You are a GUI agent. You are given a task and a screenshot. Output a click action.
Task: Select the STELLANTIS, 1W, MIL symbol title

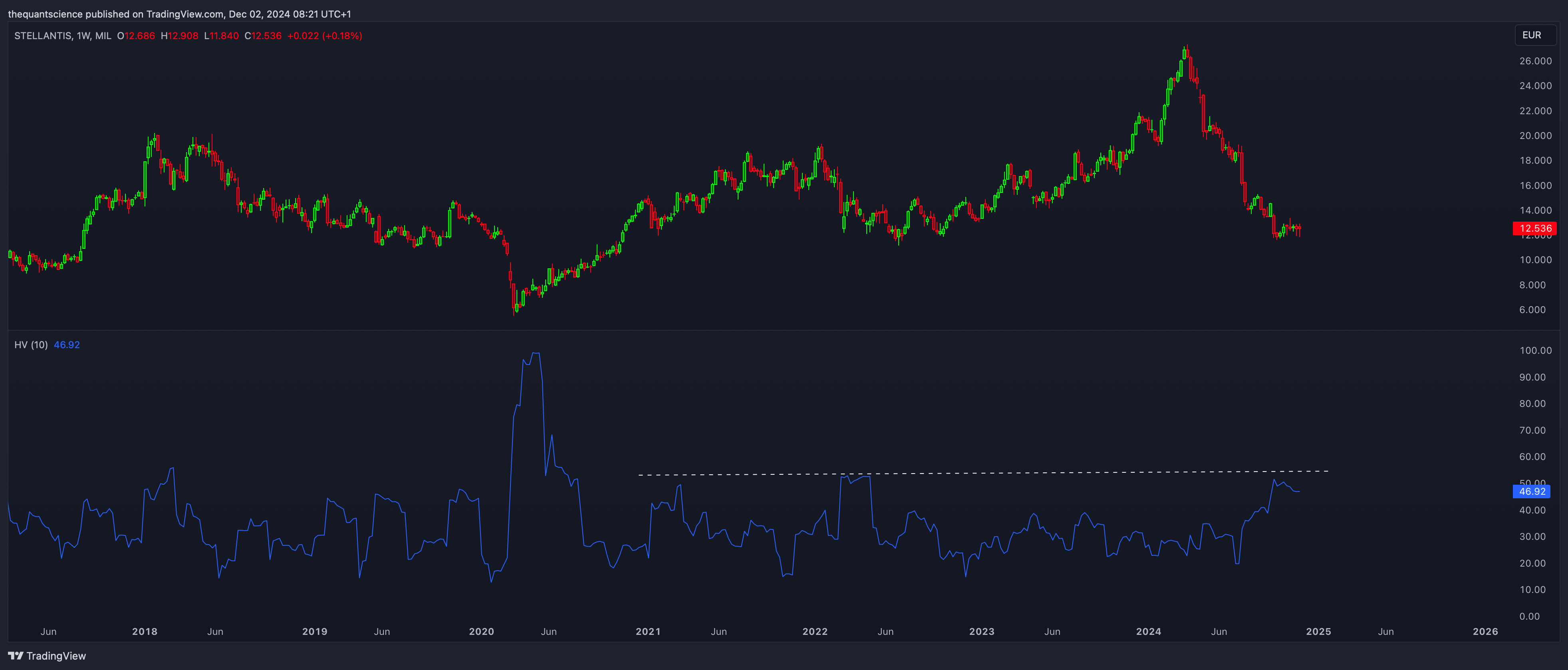63,36
